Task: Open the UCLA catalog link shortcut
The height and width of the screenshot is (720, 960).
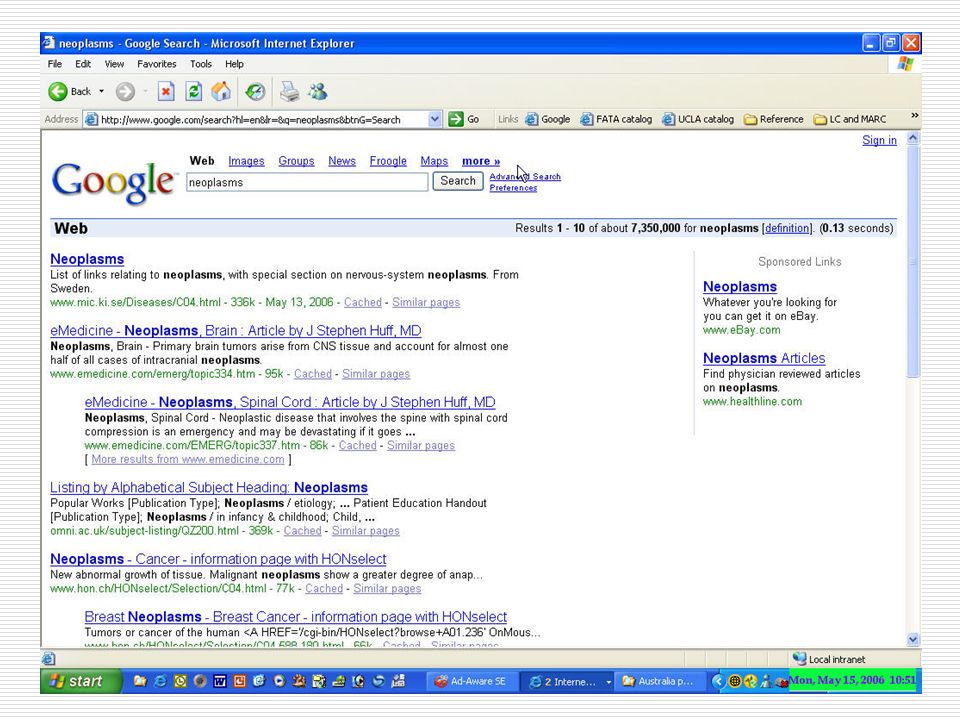Action: click(x=698, y=119)
